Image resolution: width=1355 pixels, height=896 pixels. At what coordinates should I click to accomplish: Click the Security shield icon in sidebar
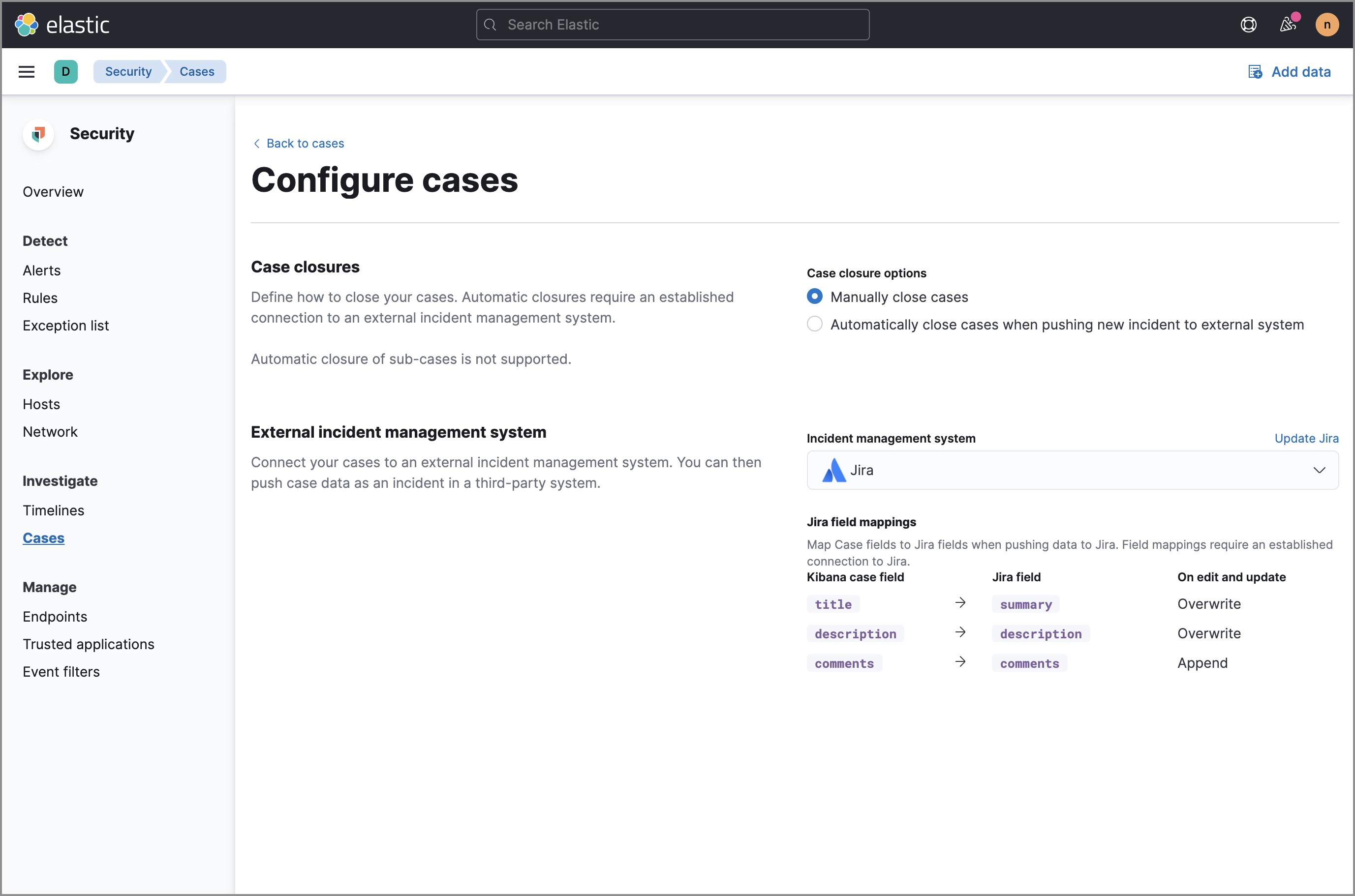point(38,134)
